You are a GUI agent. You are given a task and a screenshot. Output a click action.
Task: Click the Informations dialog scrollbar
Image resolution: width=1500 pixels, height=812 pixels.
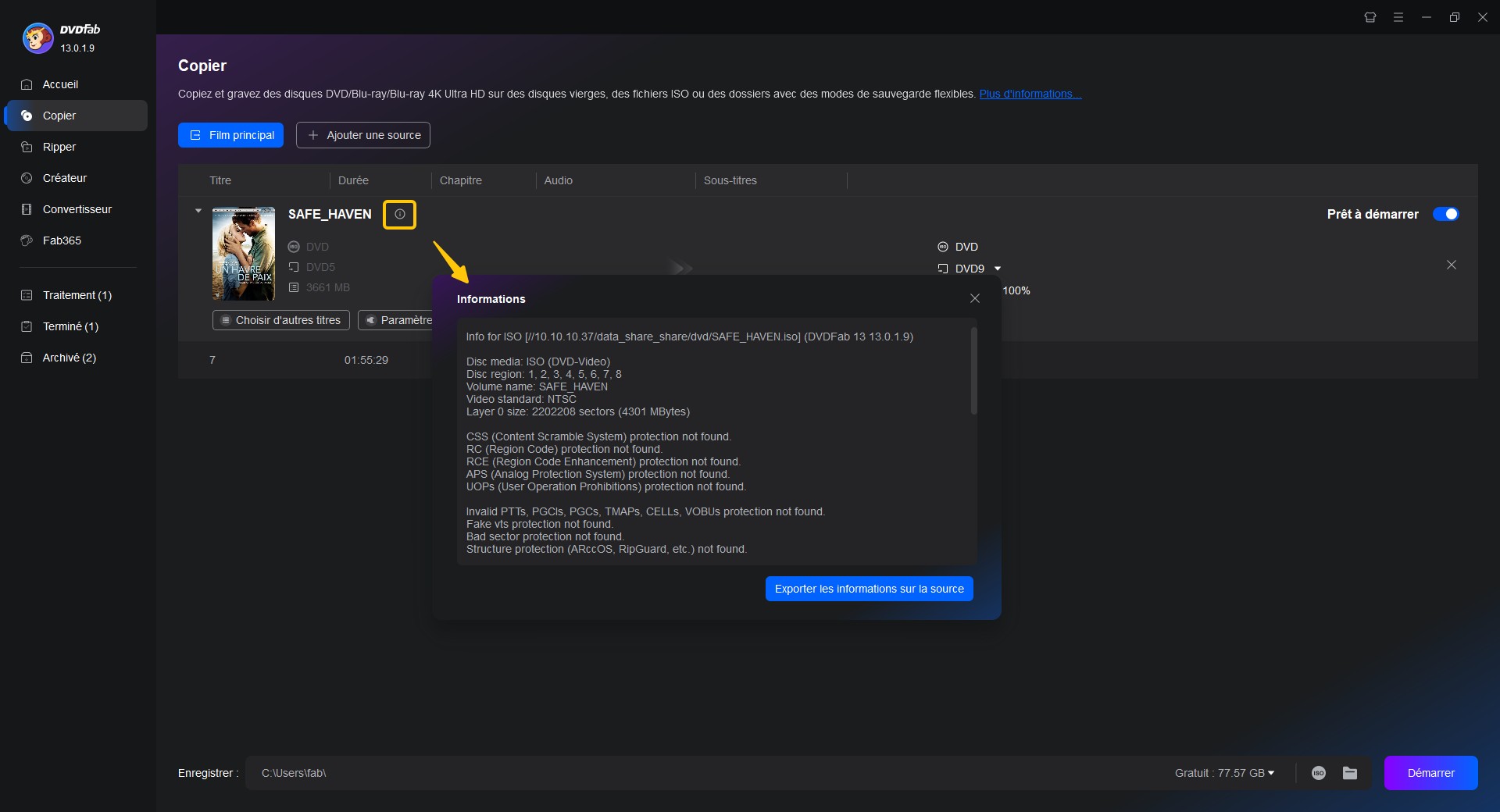tap(973, 371)
